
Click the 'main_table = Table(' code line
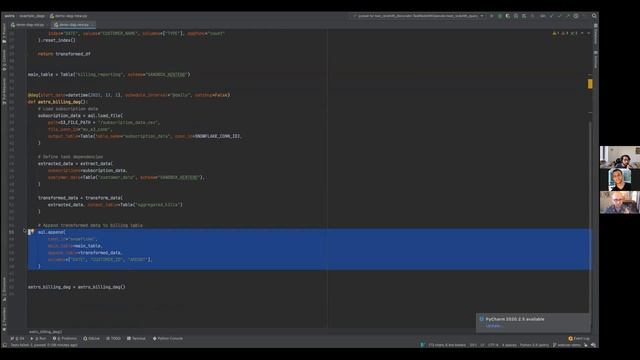coord(109,75)
